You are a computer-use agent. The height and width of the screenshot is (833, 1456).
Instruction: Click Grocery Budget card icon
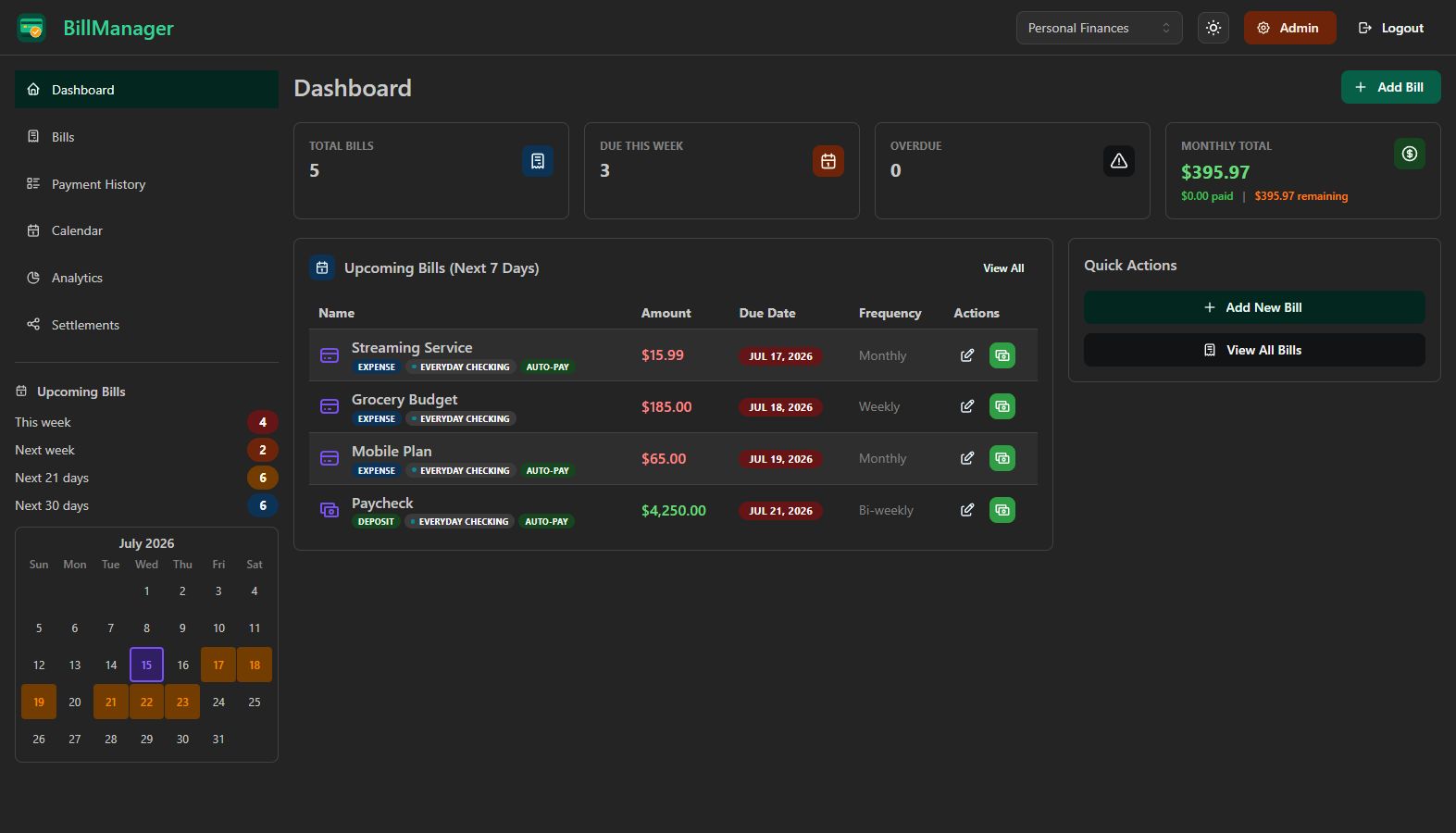tap(330, 406)
